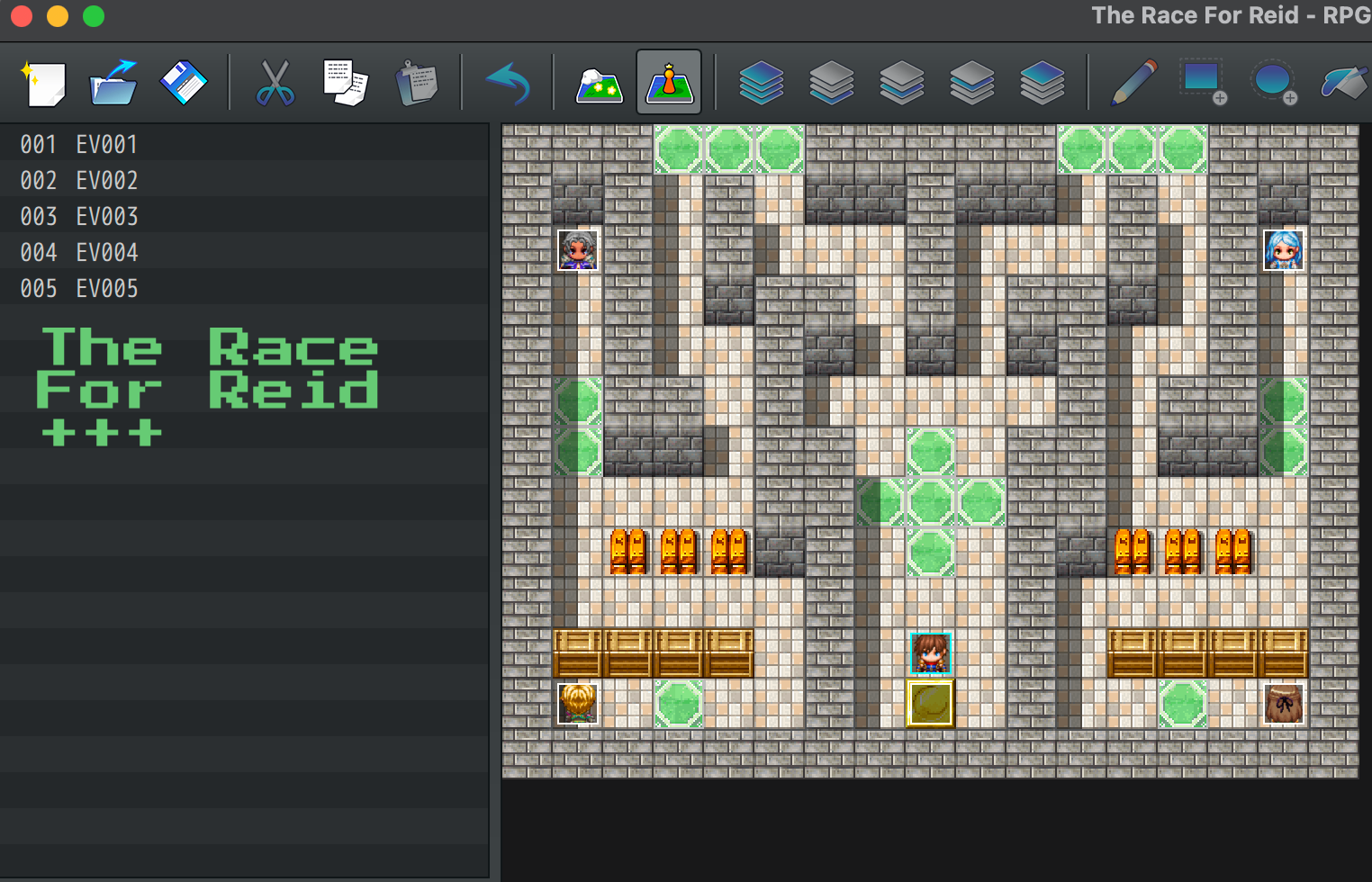Select the first layer icon in the toolbar
Viewport: 1372px width, 882px height.
[761, 83]
